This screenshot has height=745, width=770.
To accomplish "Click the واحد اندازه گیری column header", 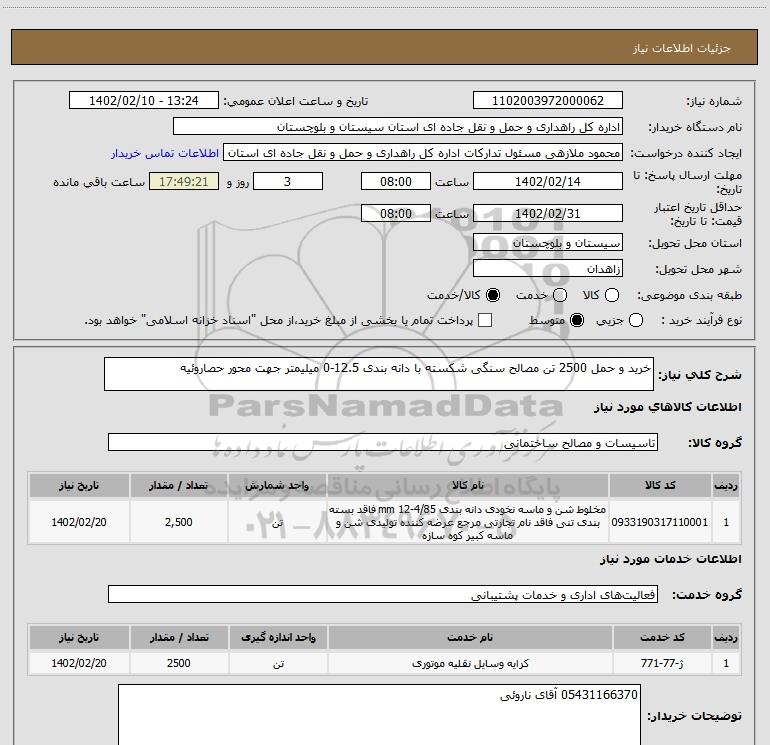I will pos(278,637).
